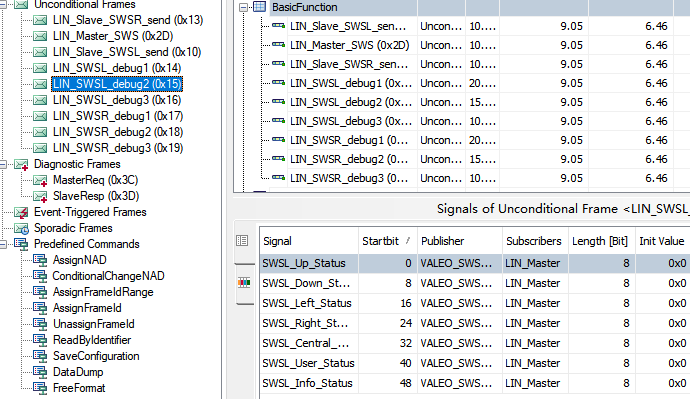
Task: Collapse the Diagnostic Frames tree node
Action: click(3, 165)
